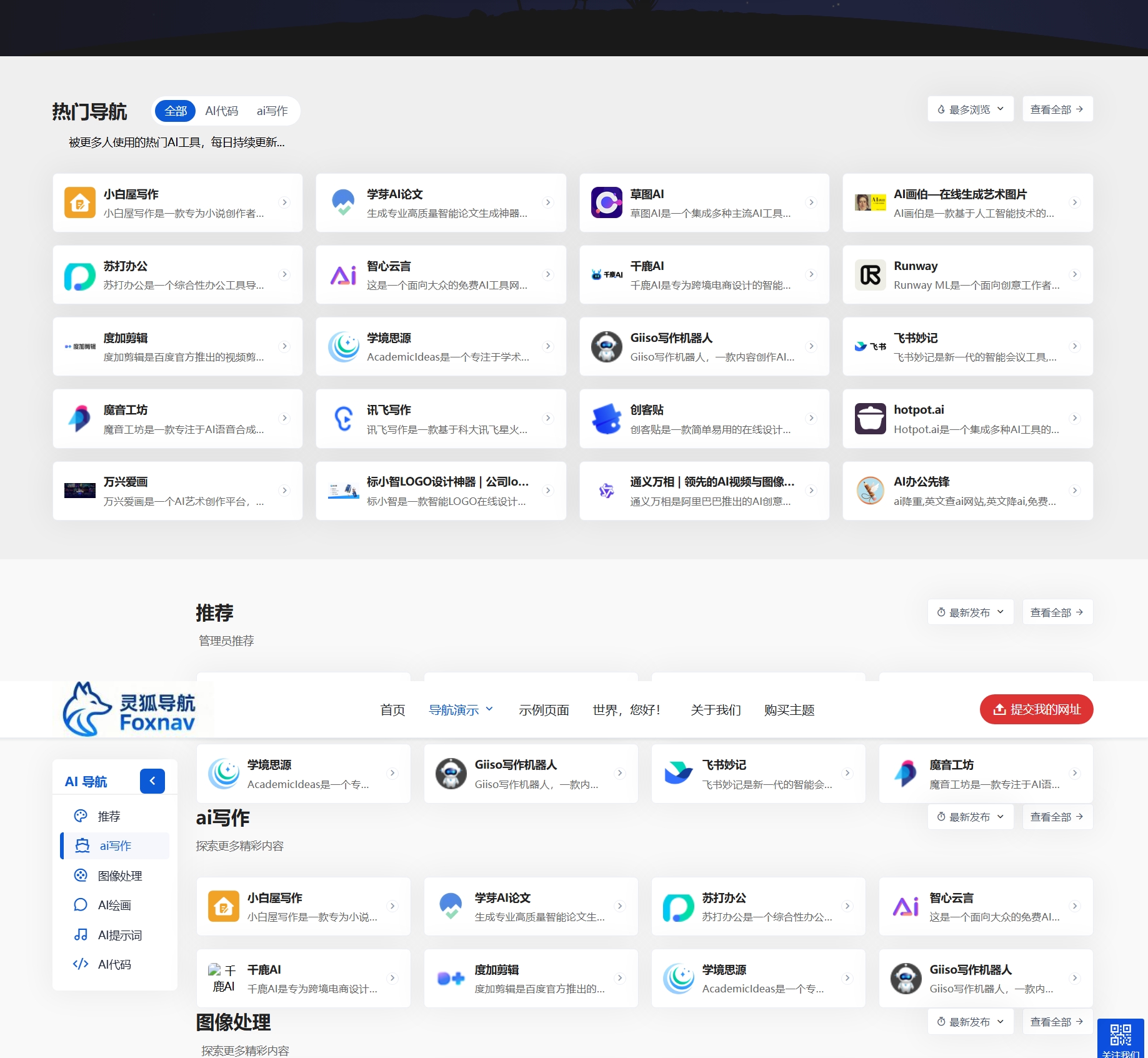
Task: Click the 草图AI purple logo icon
Action: click(x=606, y=202)
